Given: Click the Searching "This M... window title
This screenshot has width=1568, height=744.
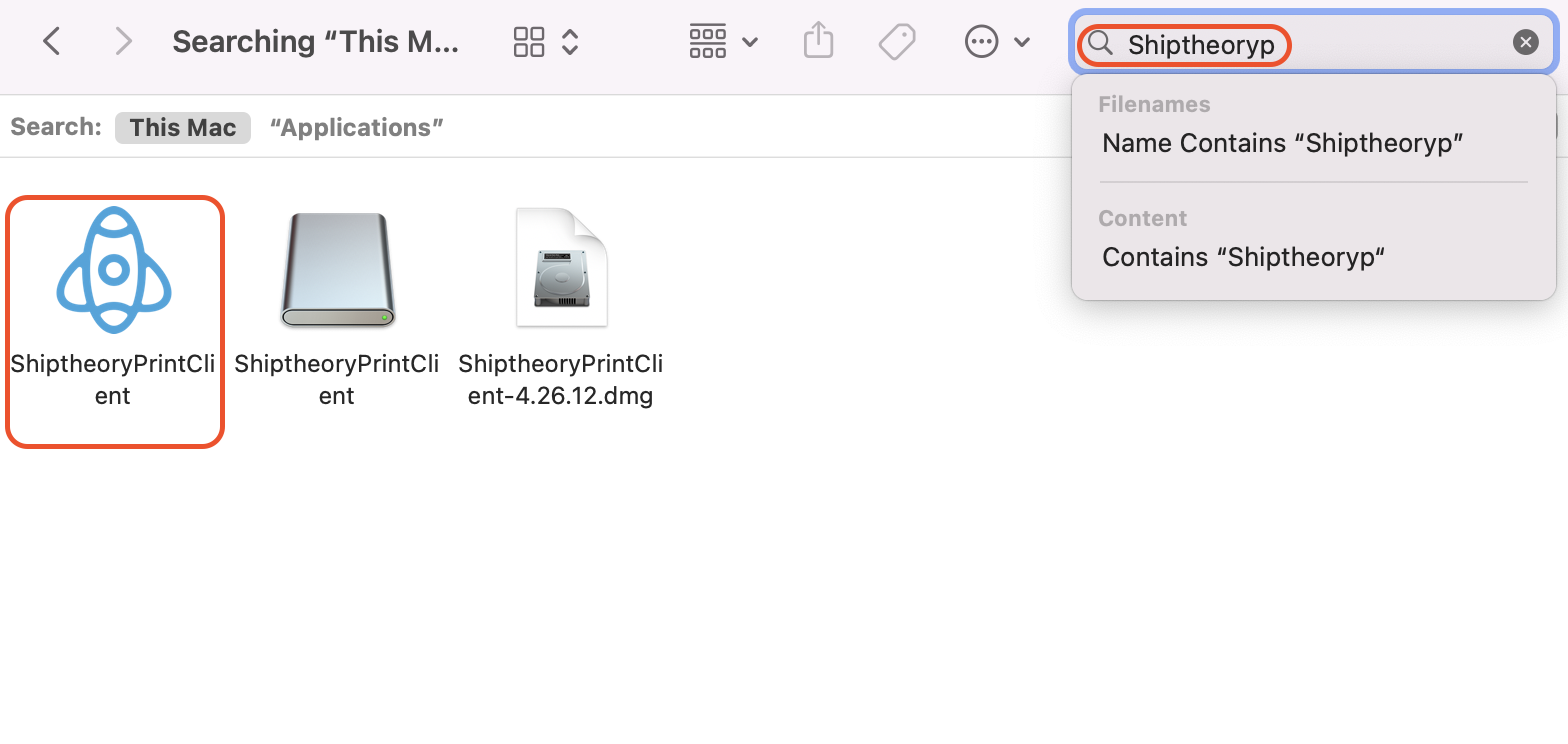Looking at the screenshot, I should point(316,41).
